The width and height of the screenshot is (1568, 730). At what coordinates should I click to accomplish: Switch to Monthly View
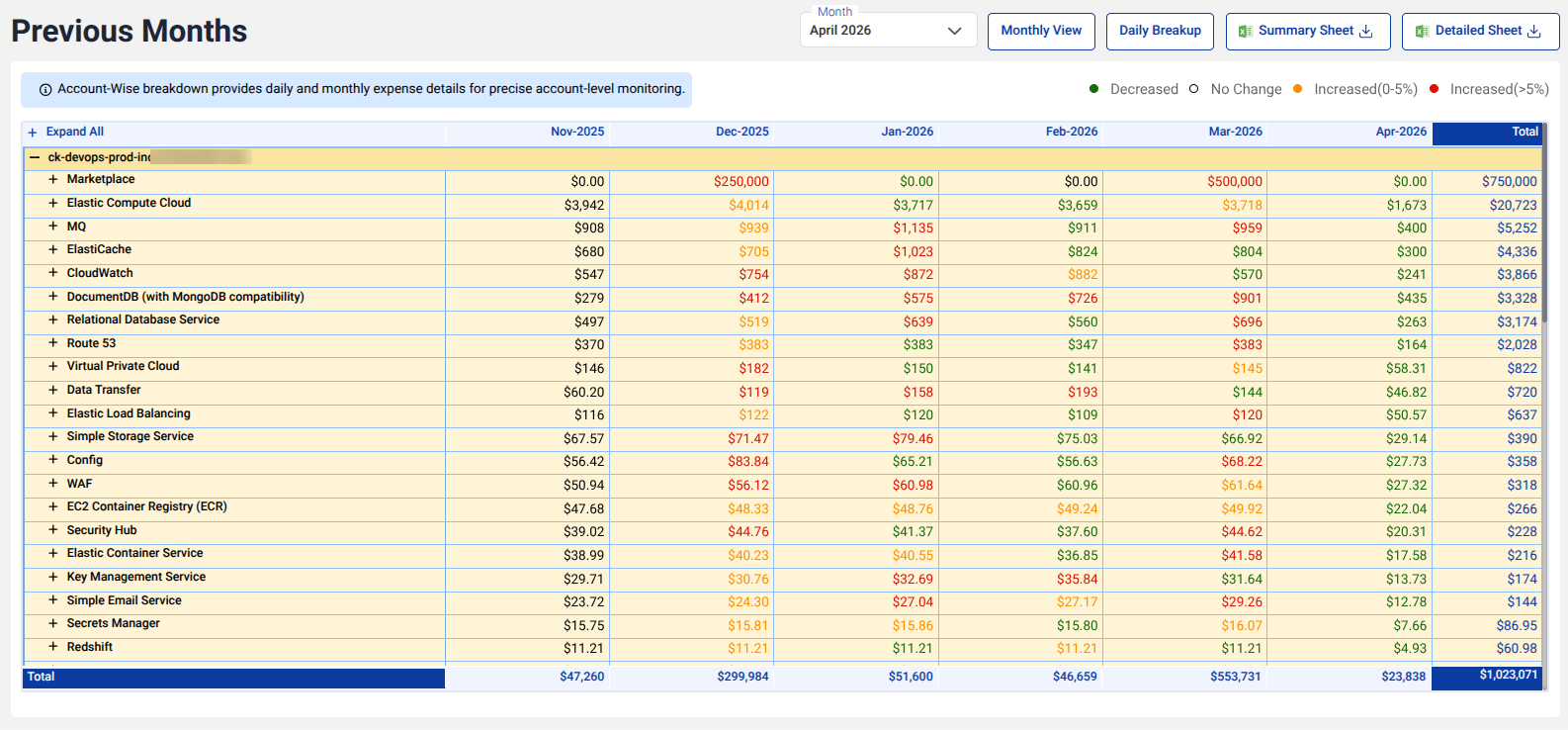[x=1041, y=31]
